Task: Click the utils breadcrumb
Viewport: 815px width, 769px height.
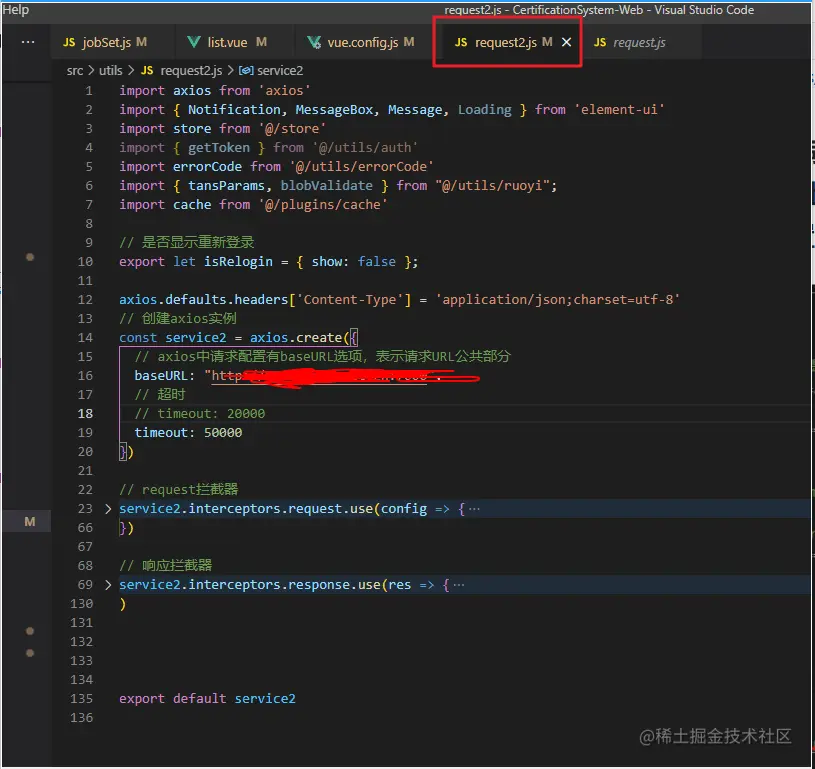Action: point(111,71)
